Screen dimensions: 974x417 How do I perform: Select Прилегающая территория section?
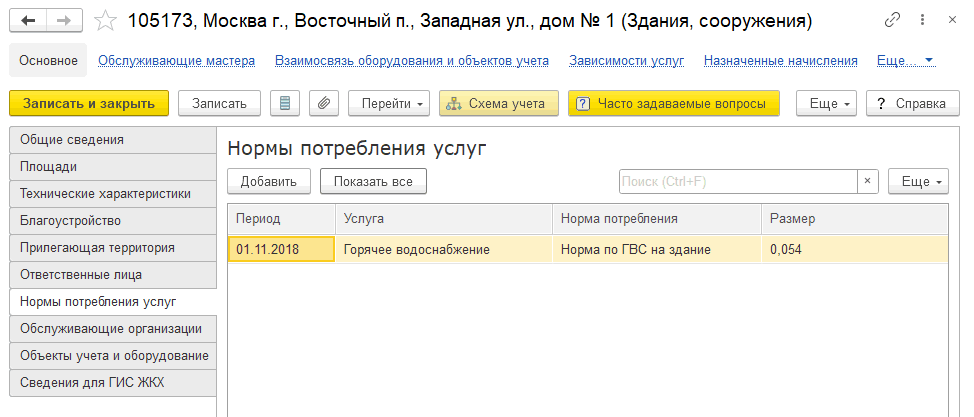[x=113, y=248]
